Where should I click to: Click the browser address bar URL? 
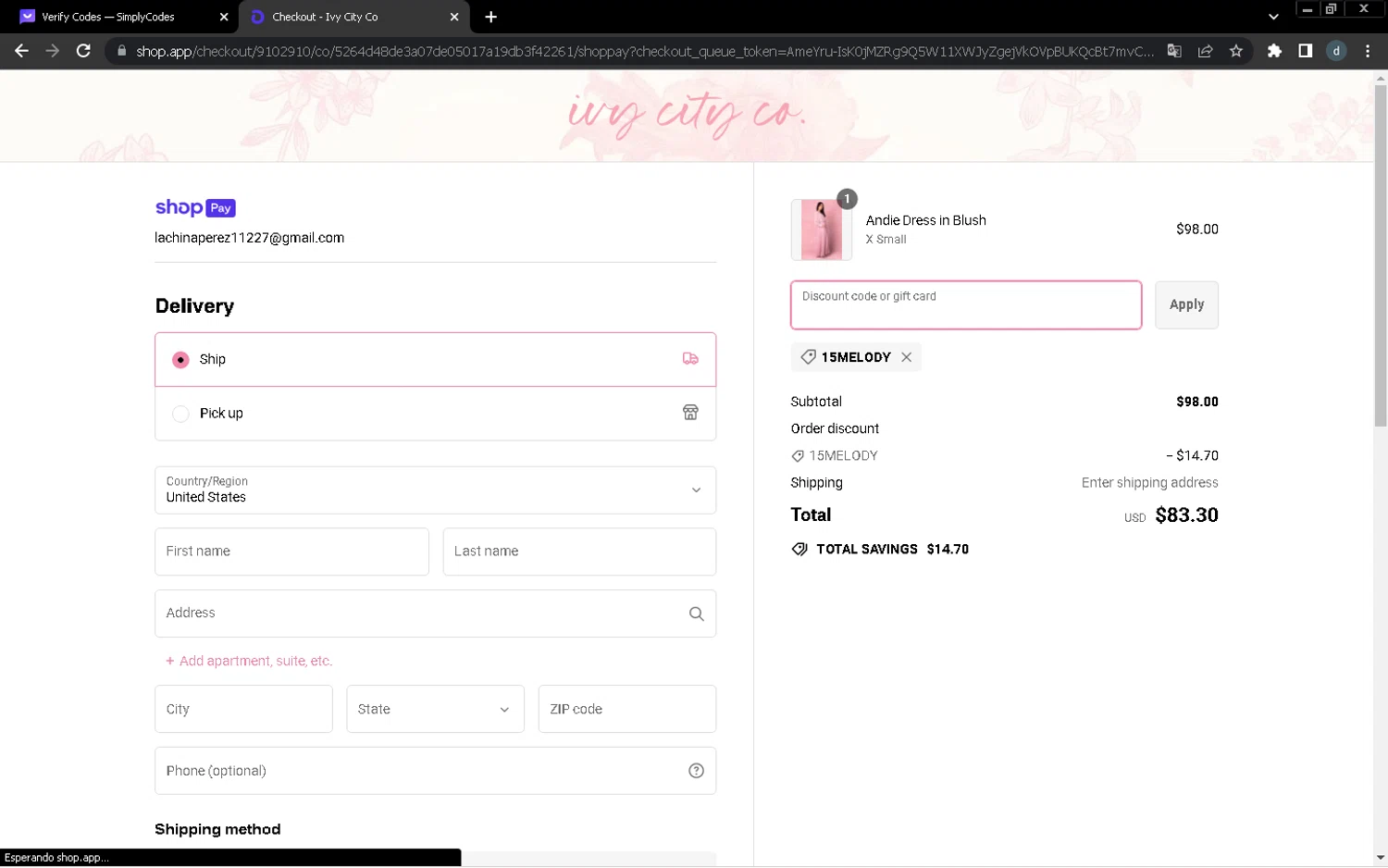645,51
